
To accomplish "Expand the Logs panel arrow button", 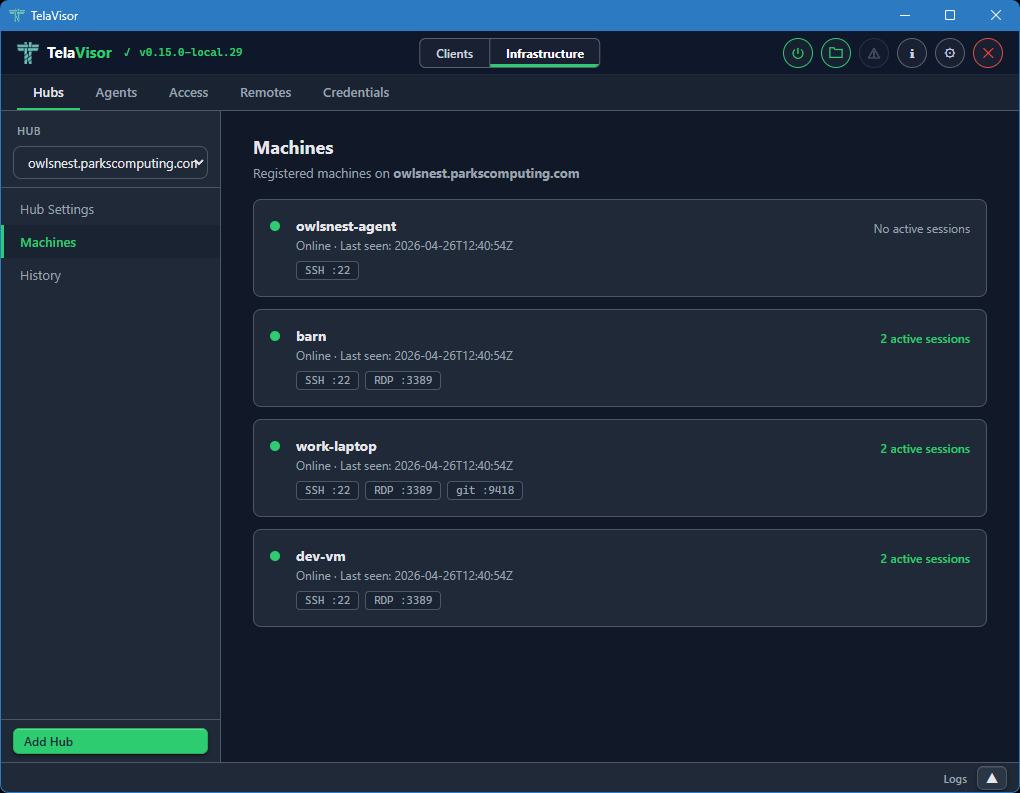I will (992, 778).
